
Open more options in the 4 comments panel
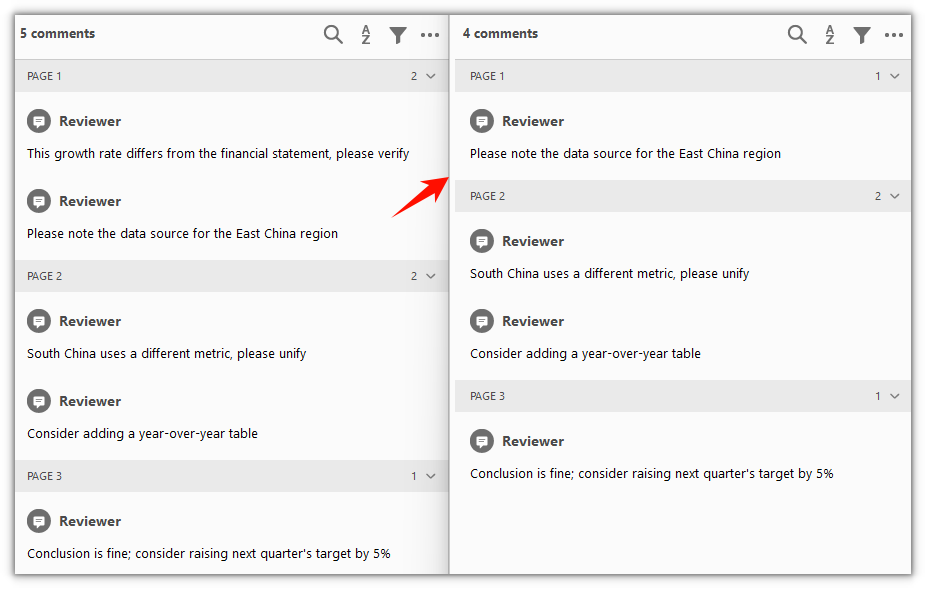tap(894, 35)
